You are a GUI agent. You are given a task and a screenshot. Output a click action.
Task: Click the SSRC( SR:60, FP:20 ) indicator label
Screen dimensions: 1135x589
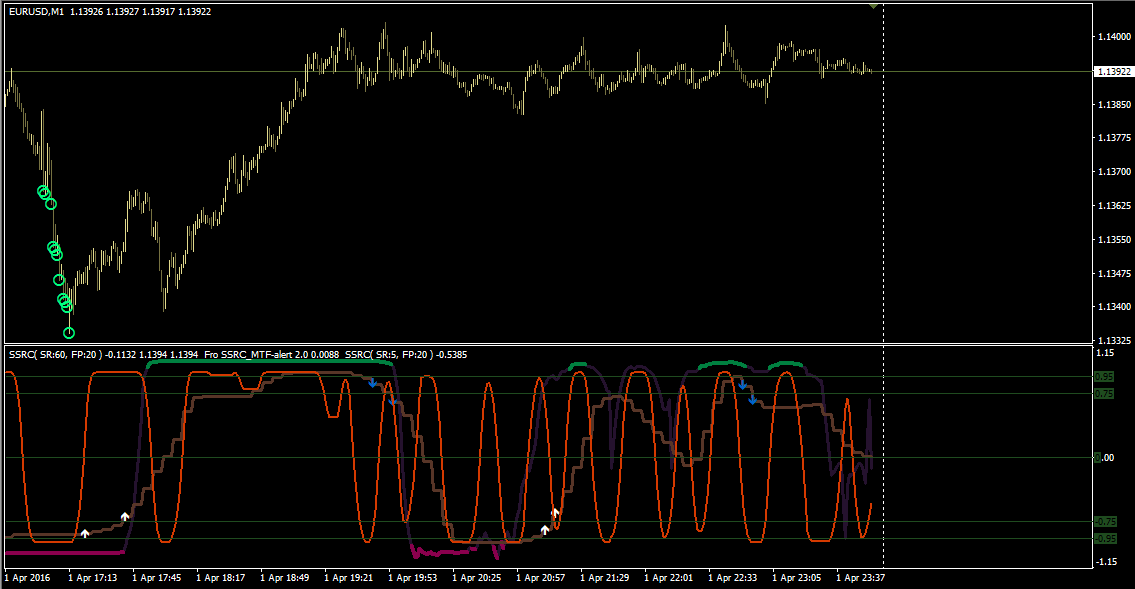pyautogui.click(x=56, y=355)
